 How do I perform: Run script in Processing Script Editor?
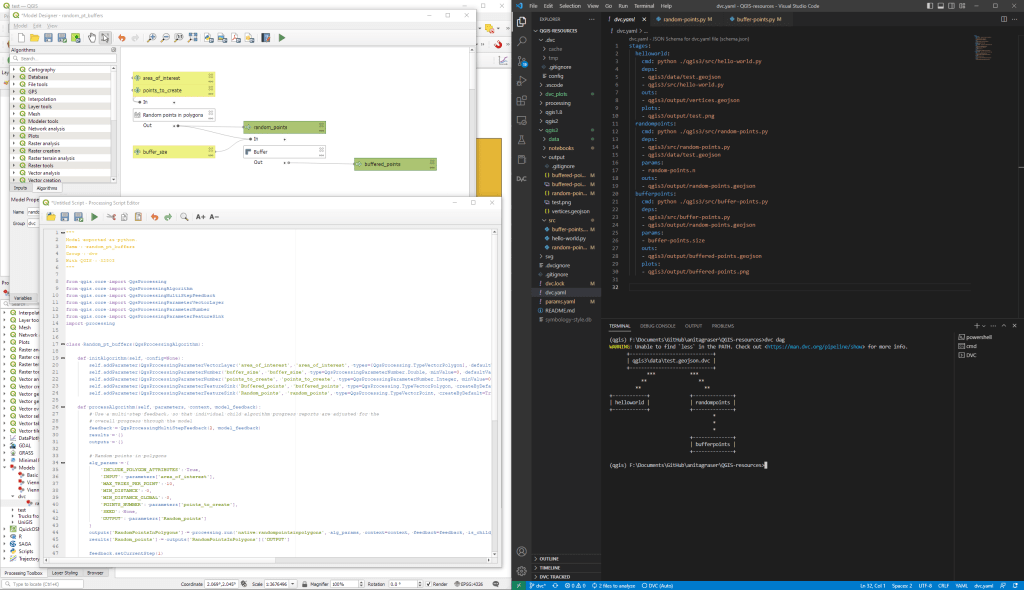pyautogui.click(x=94, y=216)
